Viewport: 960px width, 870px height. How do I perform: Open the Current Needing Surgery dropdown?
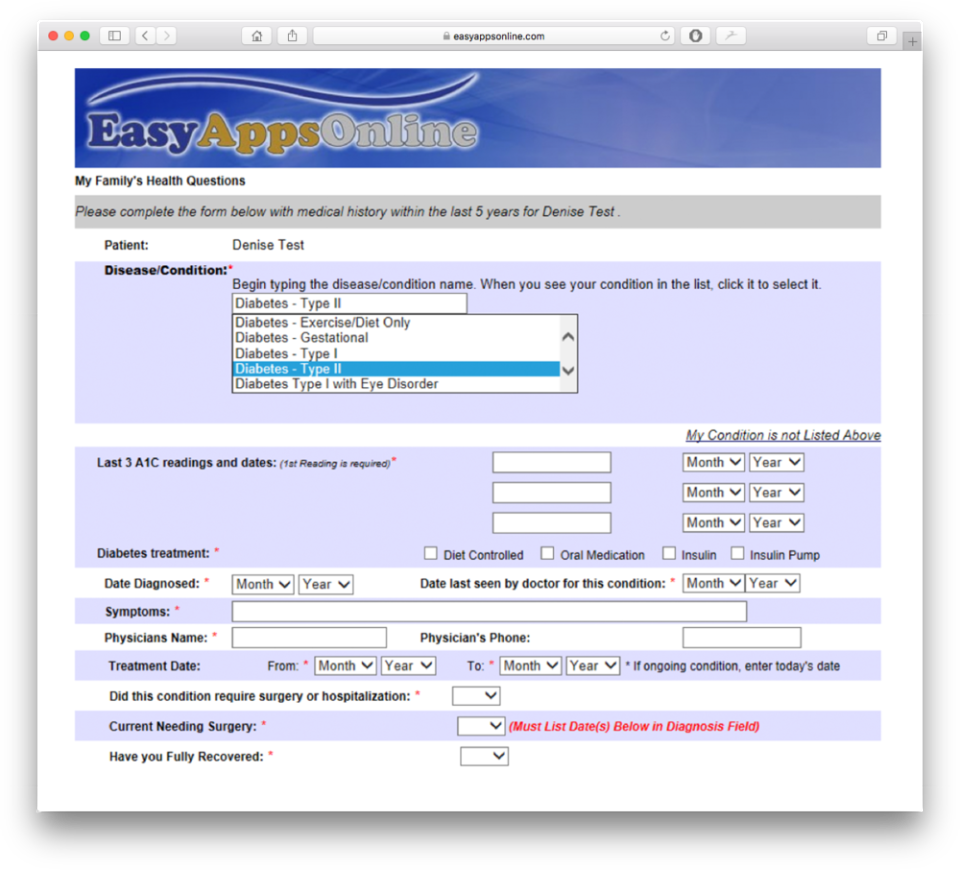(x=480, y=726)
